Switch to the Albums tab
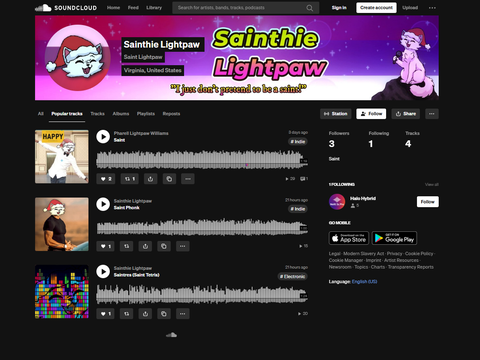 pyautogui.click(x=121, y=114)
